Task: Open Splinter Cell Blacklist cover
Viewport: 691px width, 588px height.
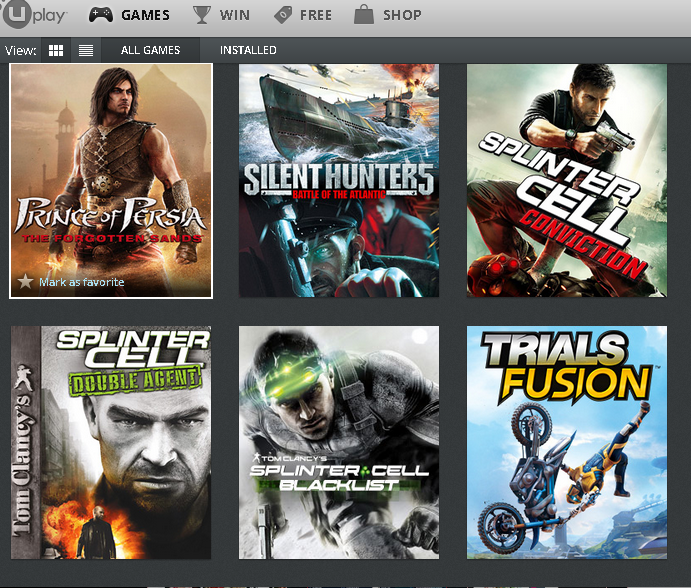Action: coord(339,443)
